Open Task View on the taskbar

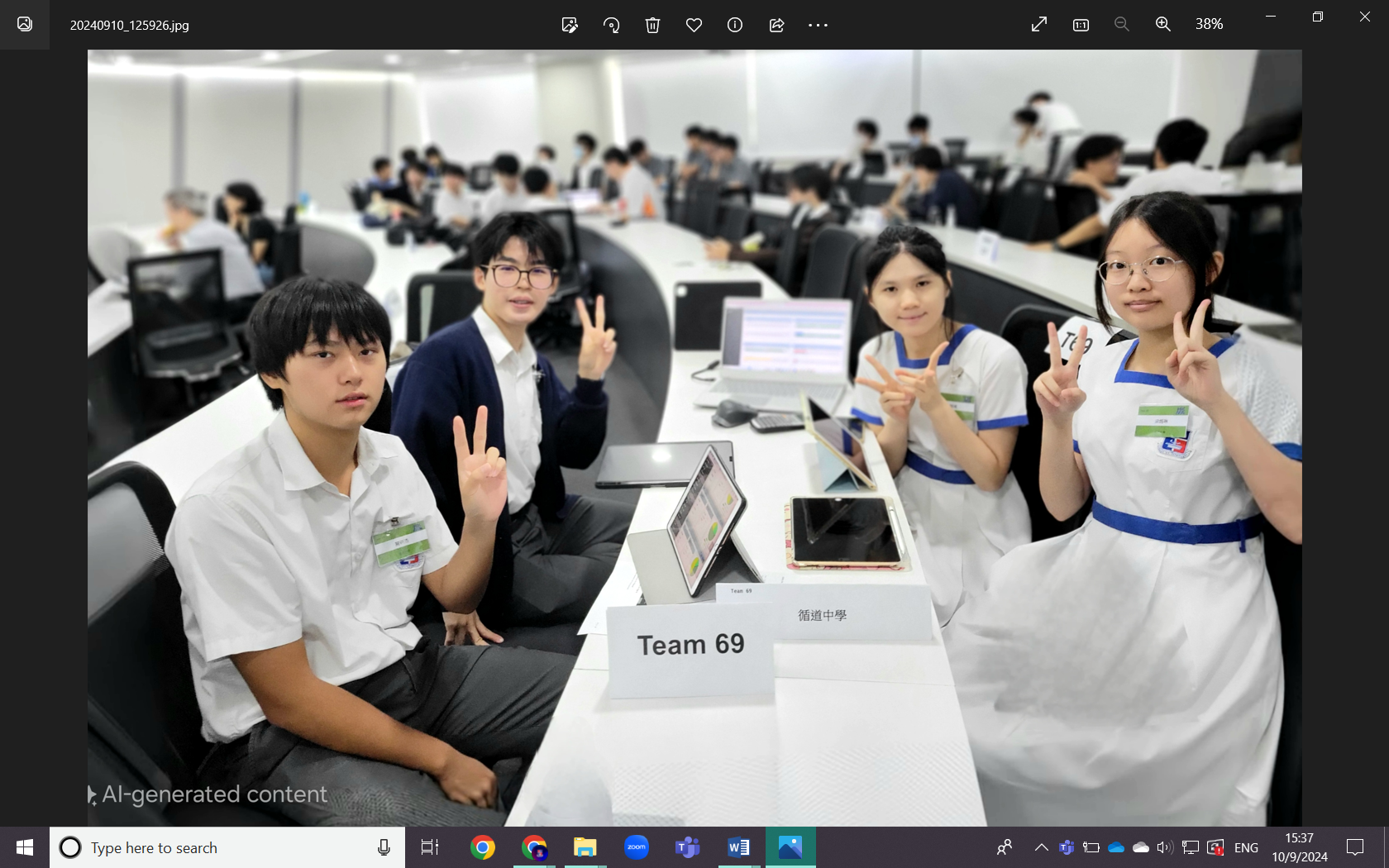click(430, 847)
